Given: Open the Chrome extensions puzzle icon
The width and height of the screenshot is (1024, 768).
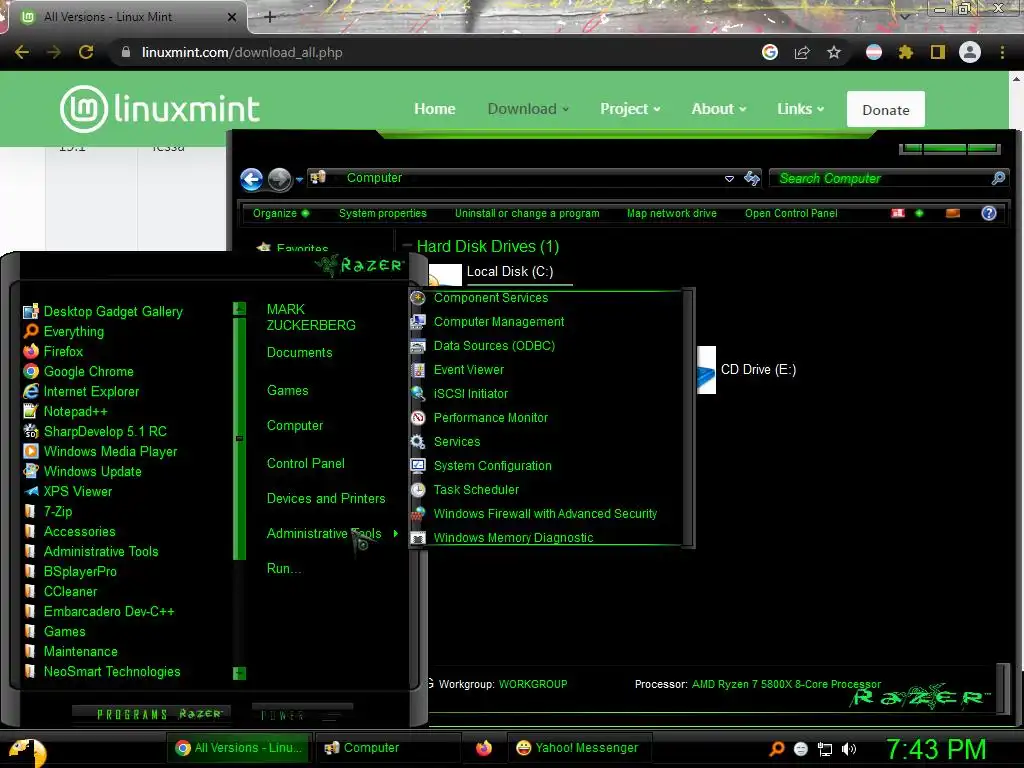Looking at the screenshot, I should (905, 52).
